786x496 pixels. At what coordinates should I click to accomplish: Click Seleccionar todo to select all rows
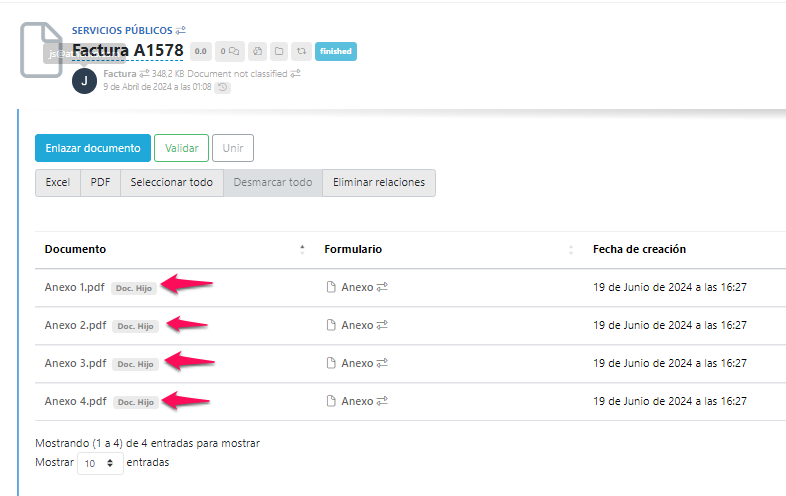click(171, 183)
